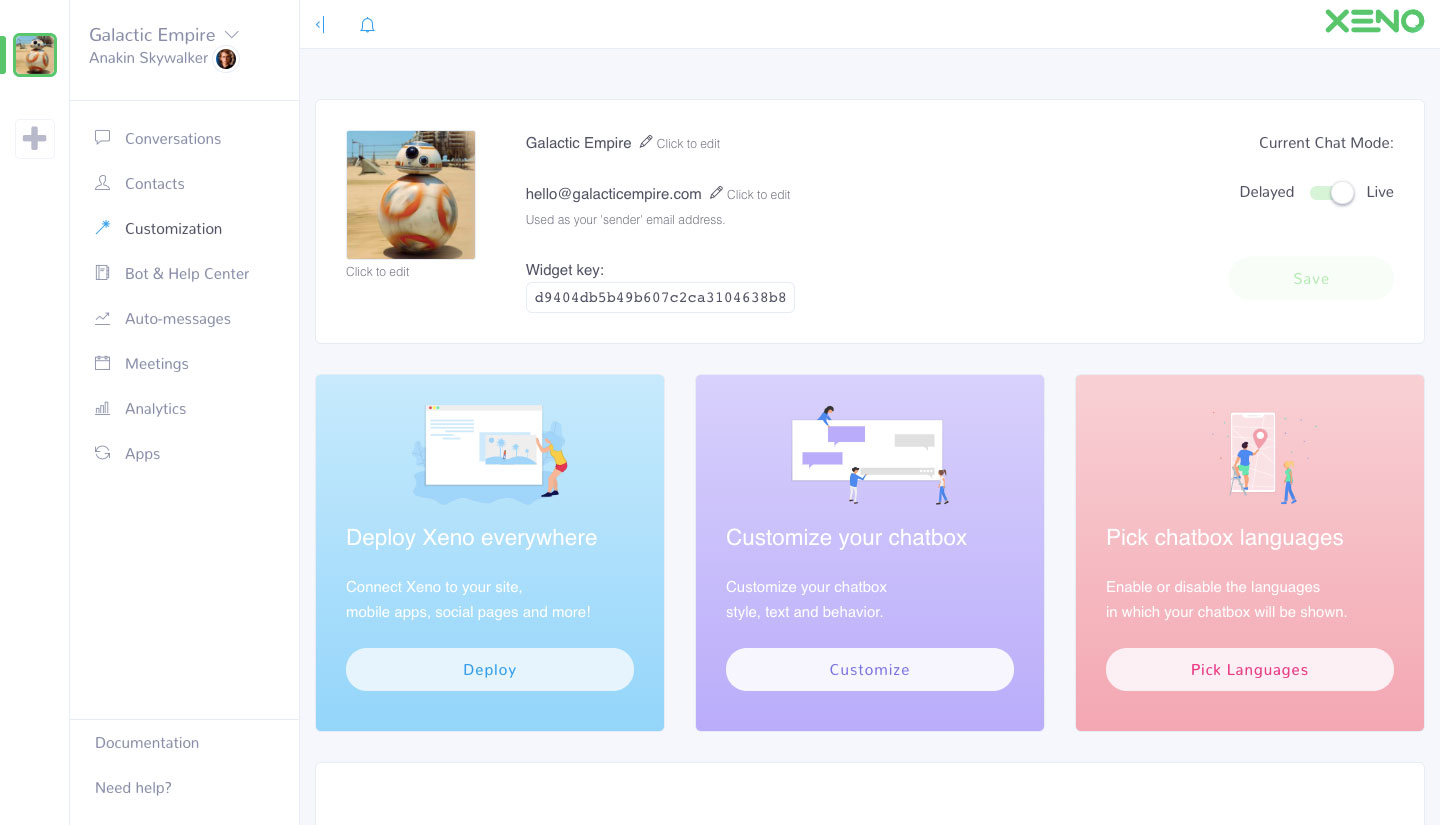This screenshot has height=825, width=1440.
Task: Toggle chat mode between Delayed and Live
Action: coord(1332,193)
